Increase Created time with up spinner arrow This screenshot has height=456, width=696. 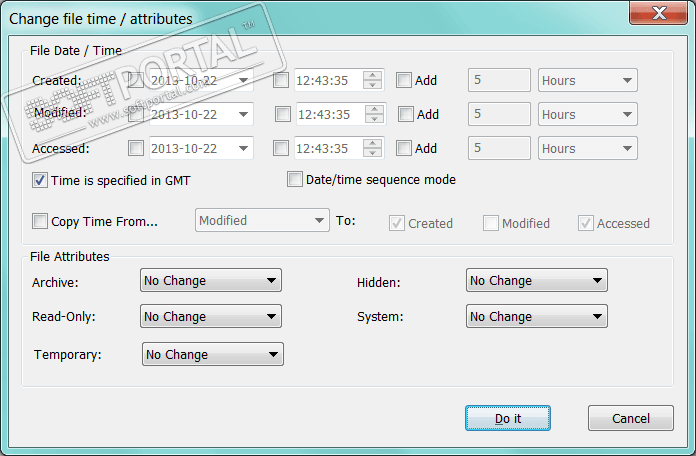tap(372, 75)
